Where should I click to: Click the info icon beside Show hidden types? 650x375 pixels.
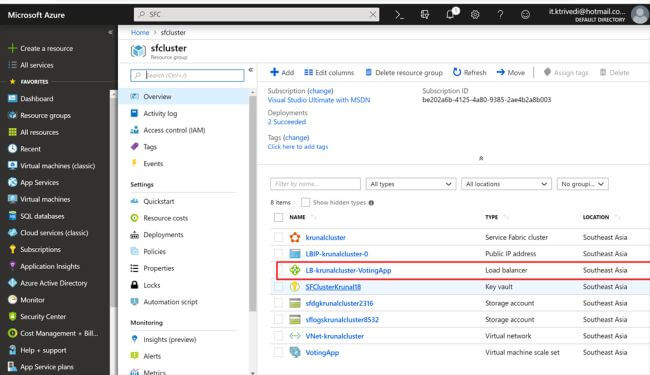pyautogui.click(x=371, y=203)
